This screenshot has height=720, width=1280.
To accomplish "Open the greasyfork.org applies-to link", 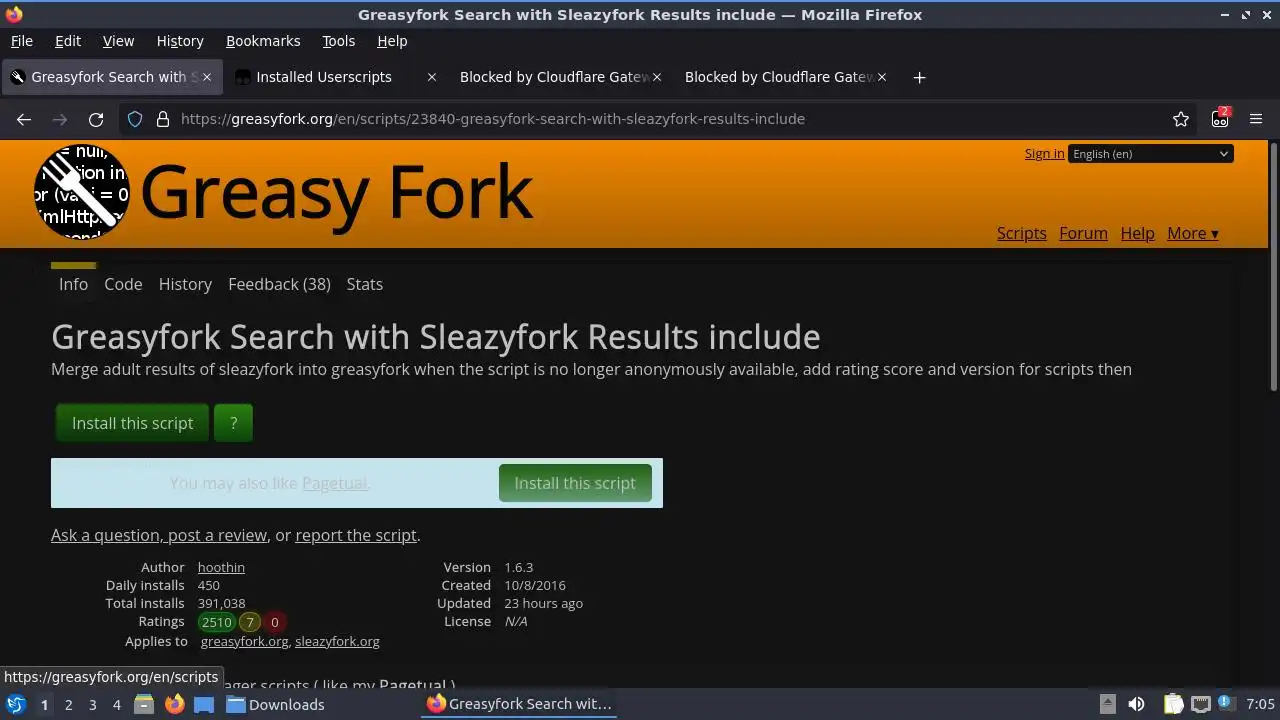I will [244, 641].
